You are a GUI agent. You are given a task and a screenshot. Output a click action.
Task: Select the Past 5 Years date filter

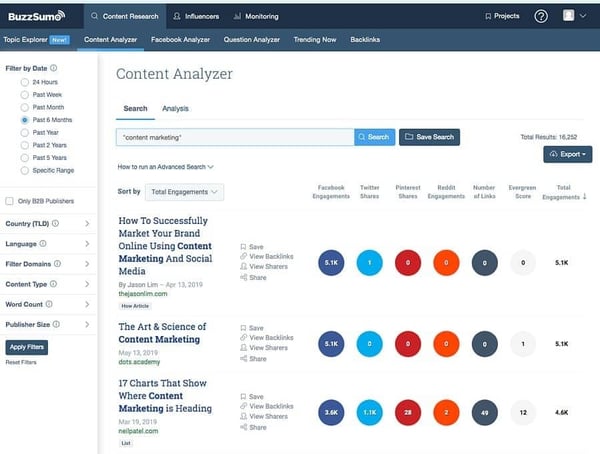click(24, 158)
